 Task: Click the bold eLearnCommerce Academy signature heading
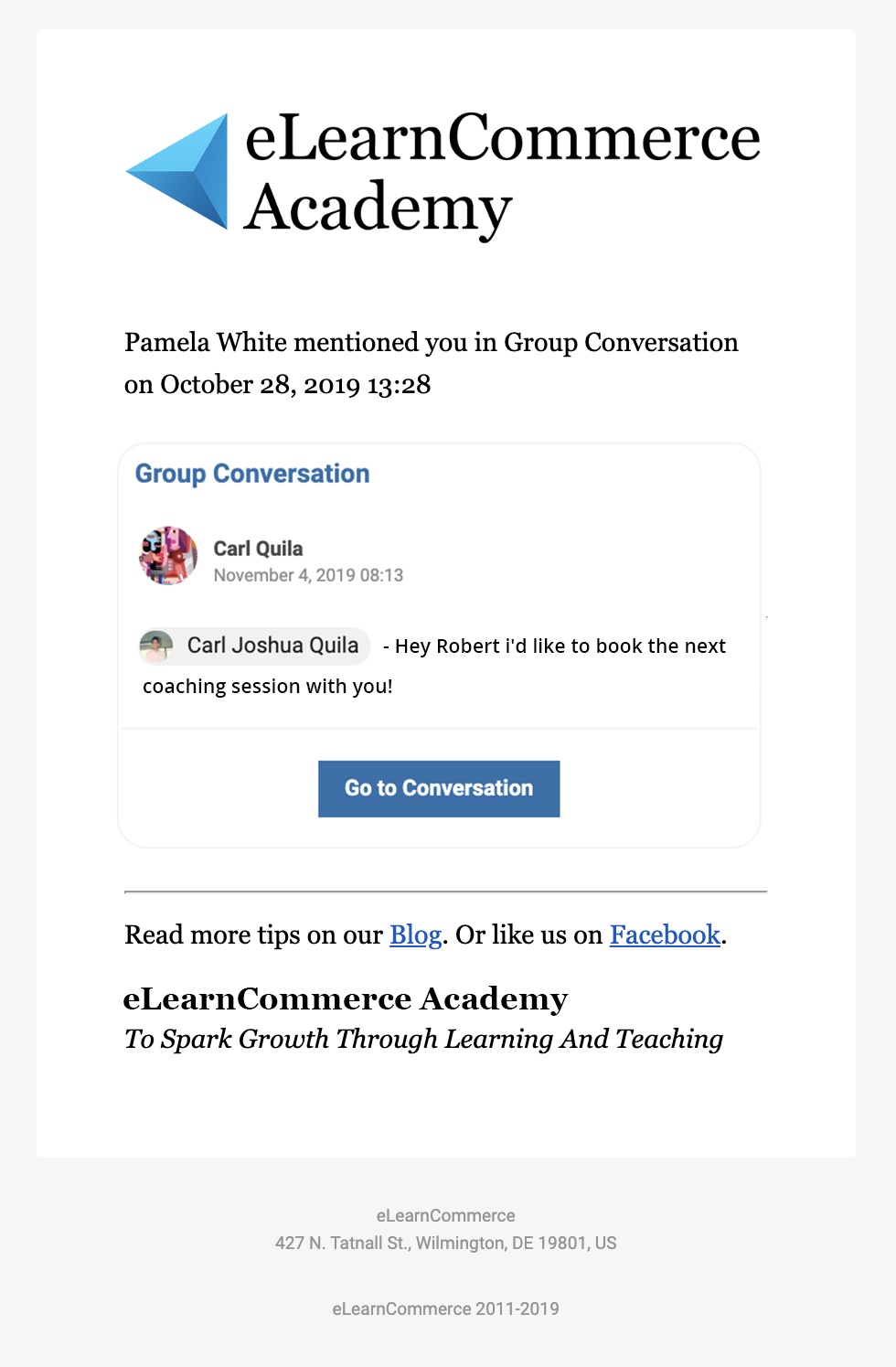tap(346, 999)
